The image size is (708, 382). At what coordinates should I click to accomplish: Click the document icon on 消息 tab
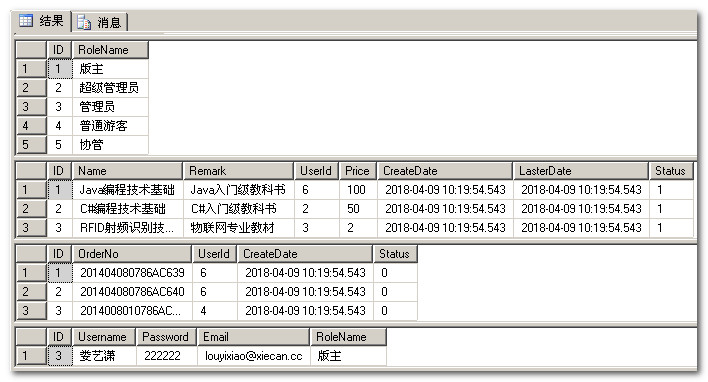[x=84, y=22]
